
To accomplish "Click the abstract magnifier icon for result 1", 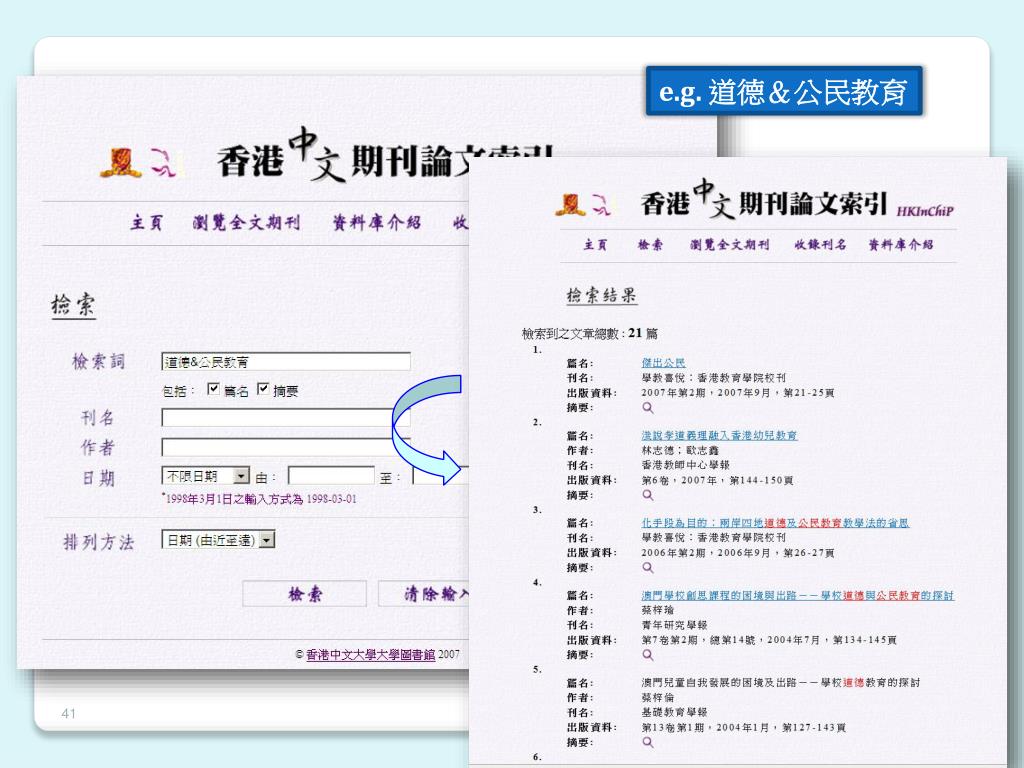I will [648, 408].
